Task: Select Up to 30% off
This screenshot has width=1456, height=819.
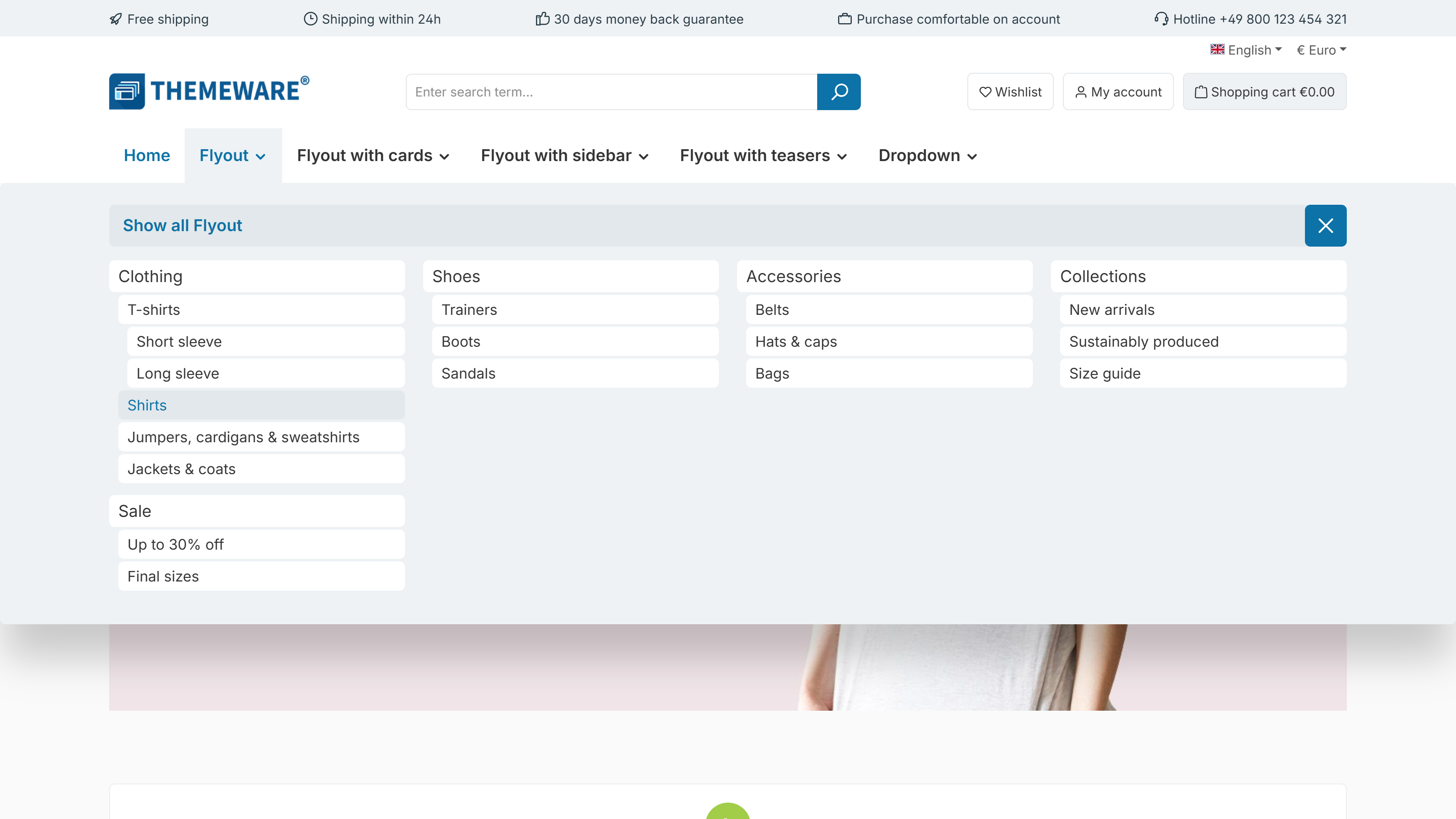Action: tap(262, 544)
